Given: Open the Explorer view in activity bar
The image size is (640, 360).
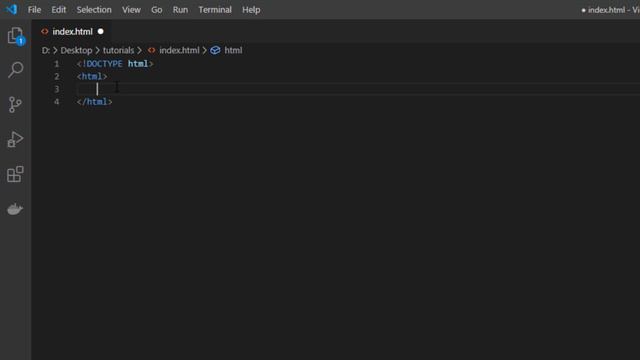Looking at the screenshot, I should pos(16,36).
